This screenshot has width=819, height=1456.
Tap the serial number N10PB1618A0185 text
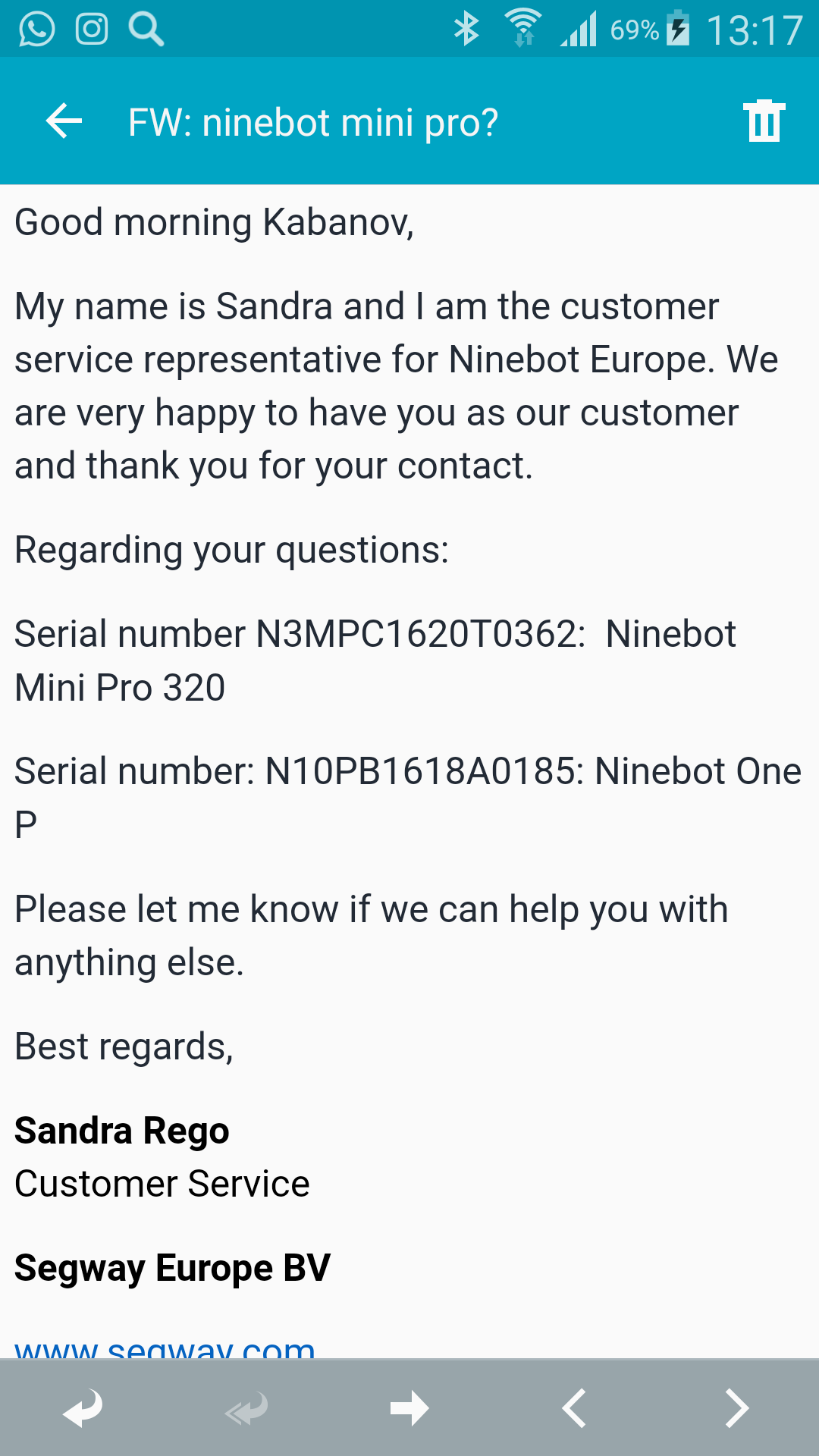click(x=422, y=771)
